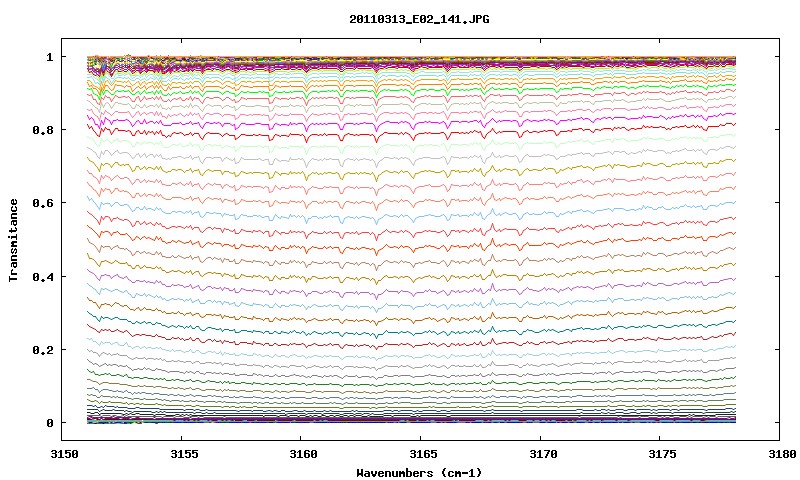Click the x-axis tick label 3165
Image resolution: width=800 pixels, height=480 pixels.
point(422,454)
